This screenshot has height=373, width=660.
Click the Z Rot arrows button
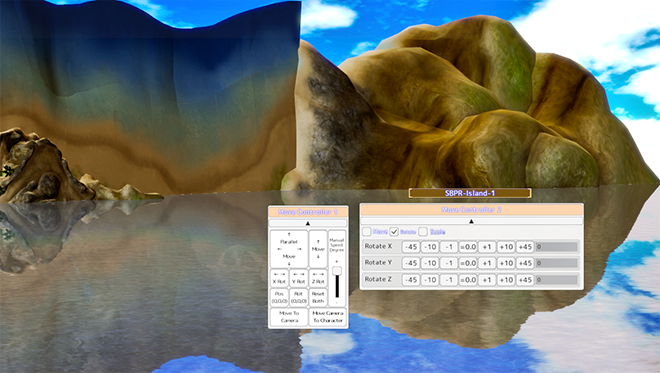[x=318, y=278]
